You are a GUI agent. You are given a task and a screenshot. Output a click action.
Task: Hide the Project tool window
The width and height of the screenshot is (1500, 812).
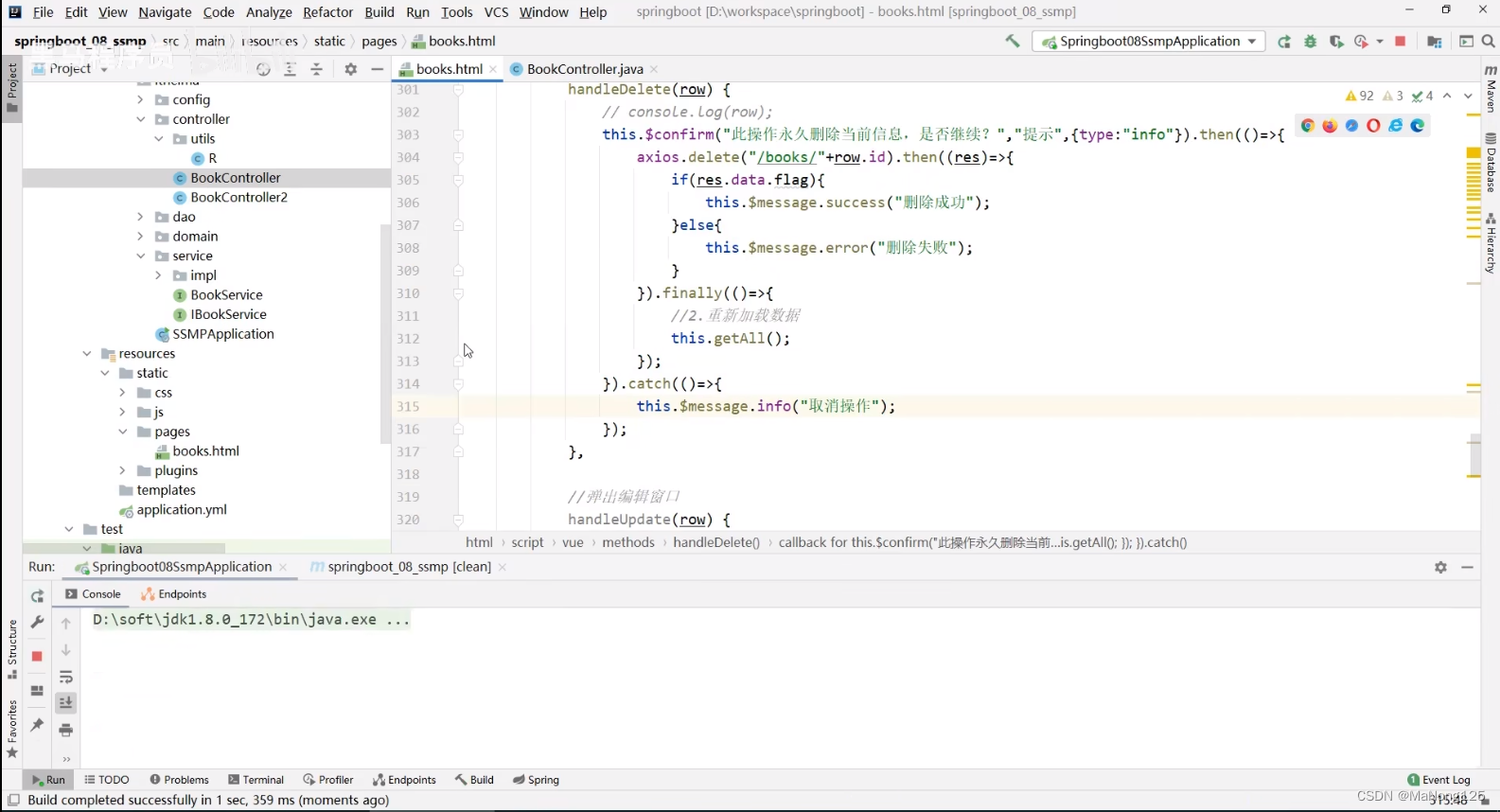click(x=377, y=69)
